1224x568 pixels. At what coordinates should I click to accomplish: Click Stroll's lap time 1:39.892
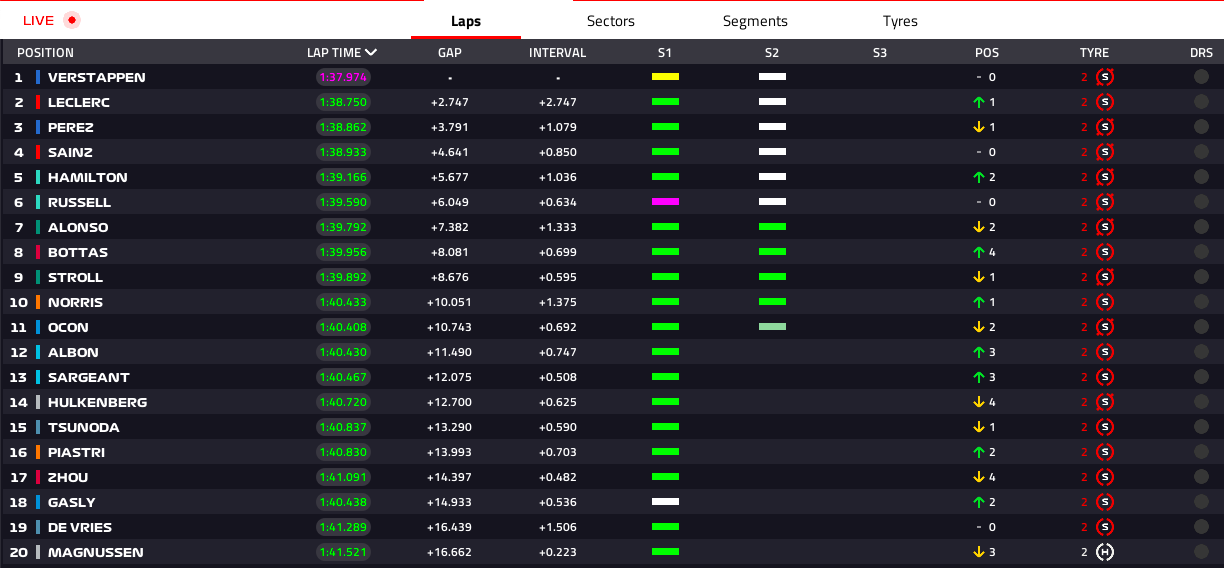click(x=343, y=277)
